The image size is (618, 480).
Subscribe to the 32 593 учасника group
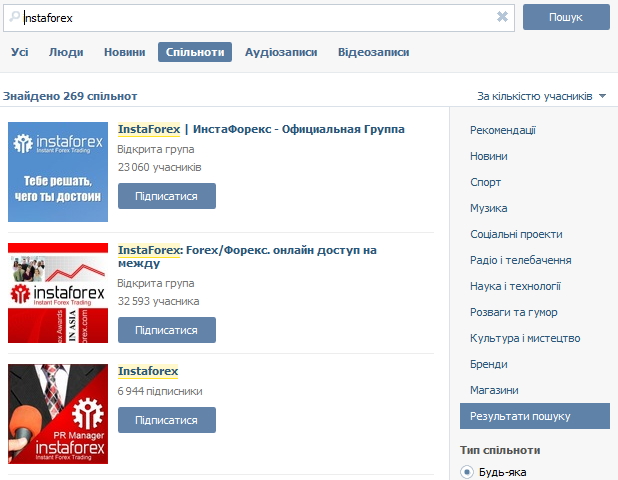tap(167, 330)
